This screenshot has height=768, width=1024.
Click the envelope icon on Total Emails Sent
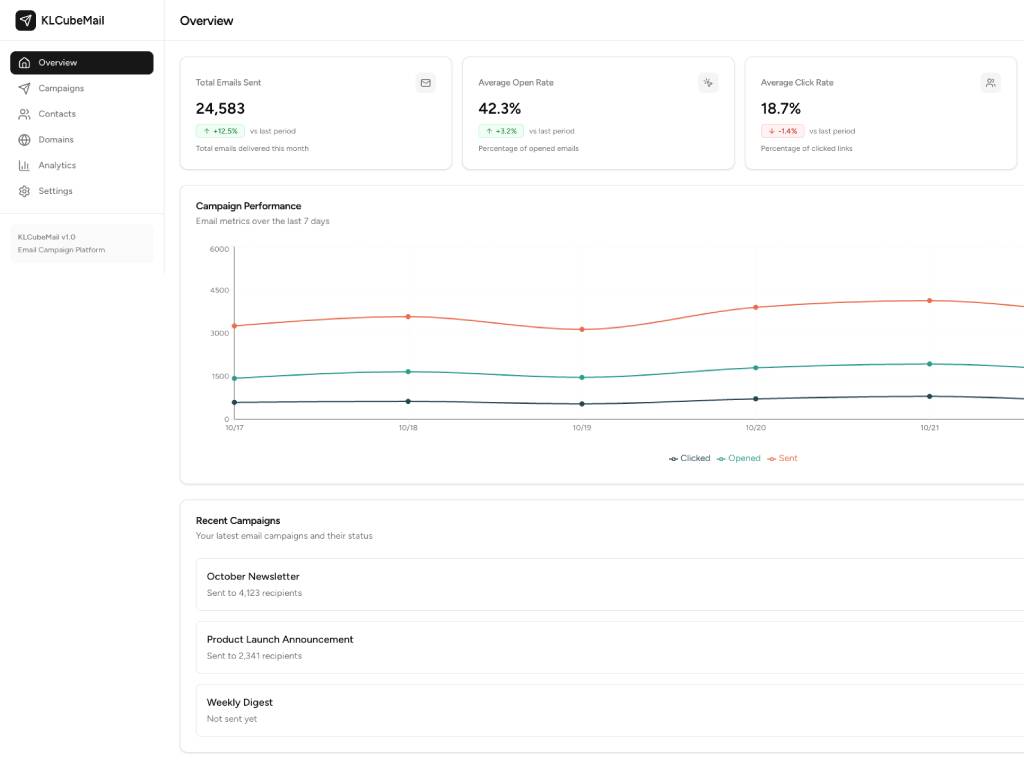click(x=425, y=83)
